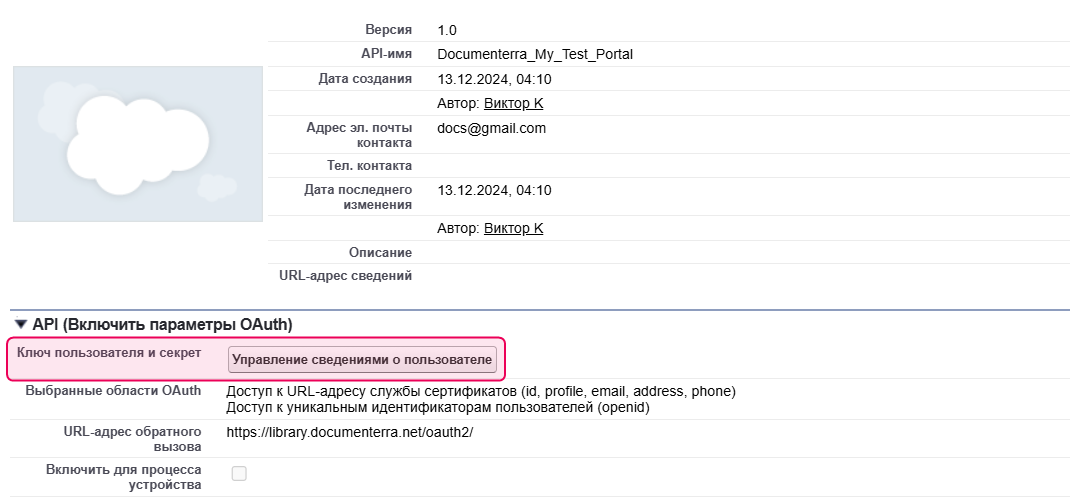
Task: Click the API (Включить параметры OAuth) heading
Action: [162, 325]
